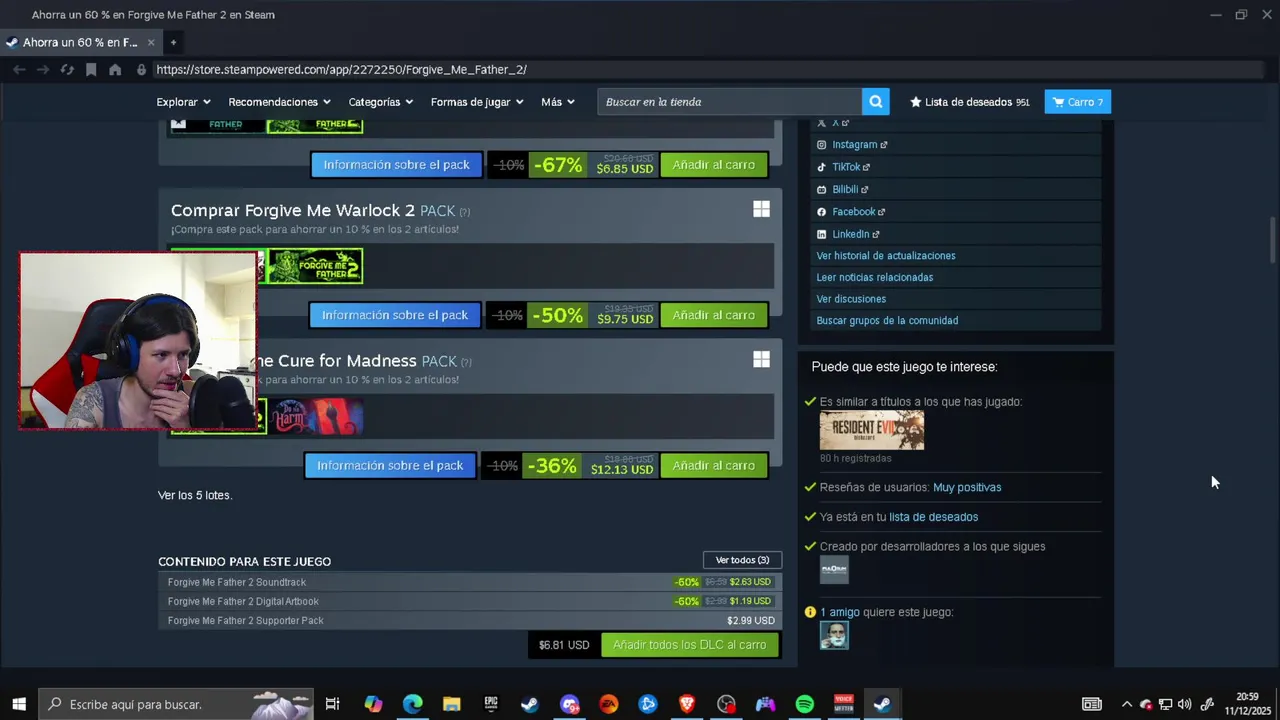
Task: Open the Instagram link
Action: pyautogui.click(x=853, y=145)
